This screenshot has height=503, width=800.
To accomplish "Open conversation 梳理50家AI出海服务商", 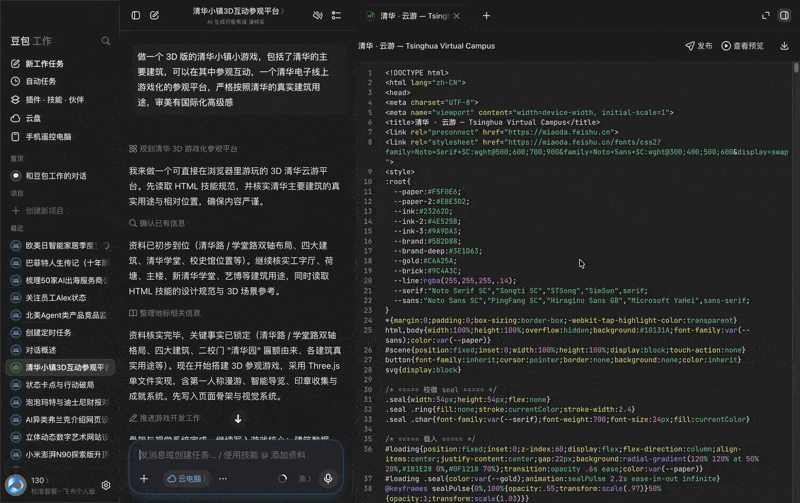I will [x=60, y=280].
